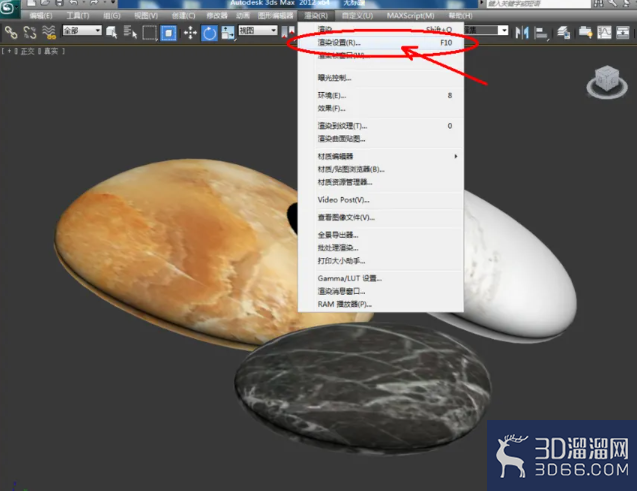
Task: Click the New Scene quick access icon
Action: pos(32,3)
